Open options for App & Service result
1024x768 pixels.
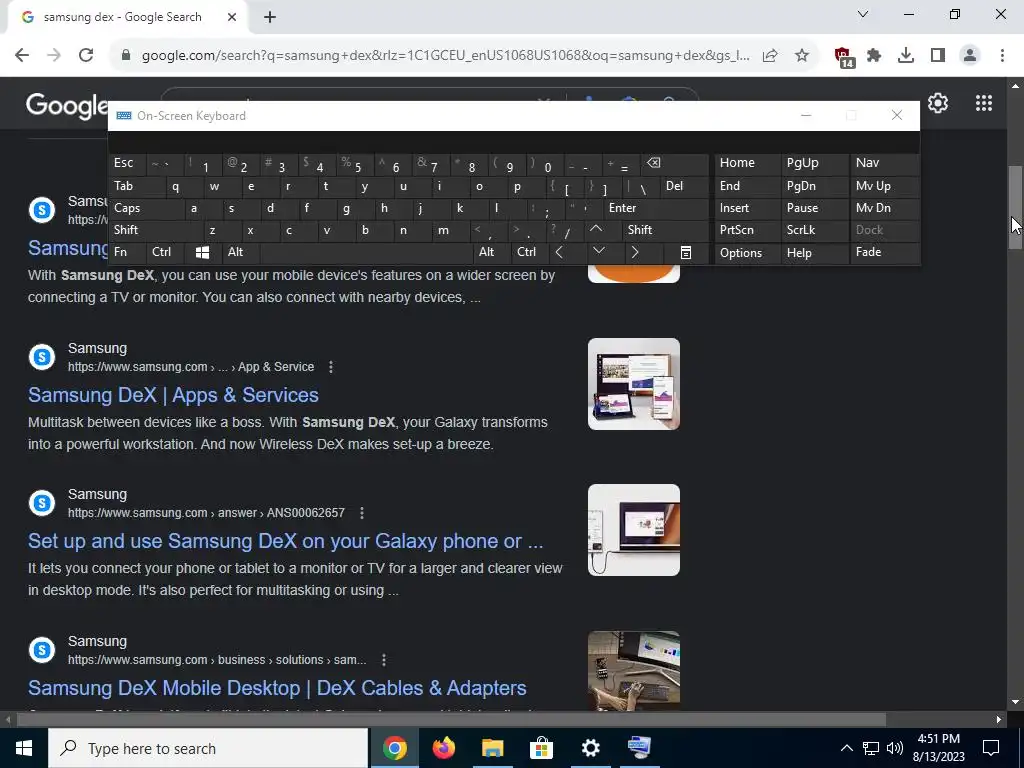pyautogui.click(x=331, y=367)
